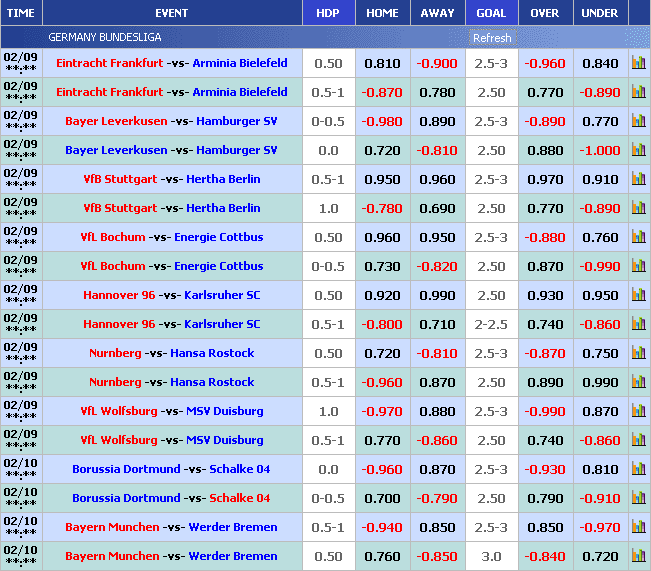This screenshot has width=651, height=571.
Task: Open chart icon for Bayern Munchen row, goal 3.0
Action: pos(639,556)
